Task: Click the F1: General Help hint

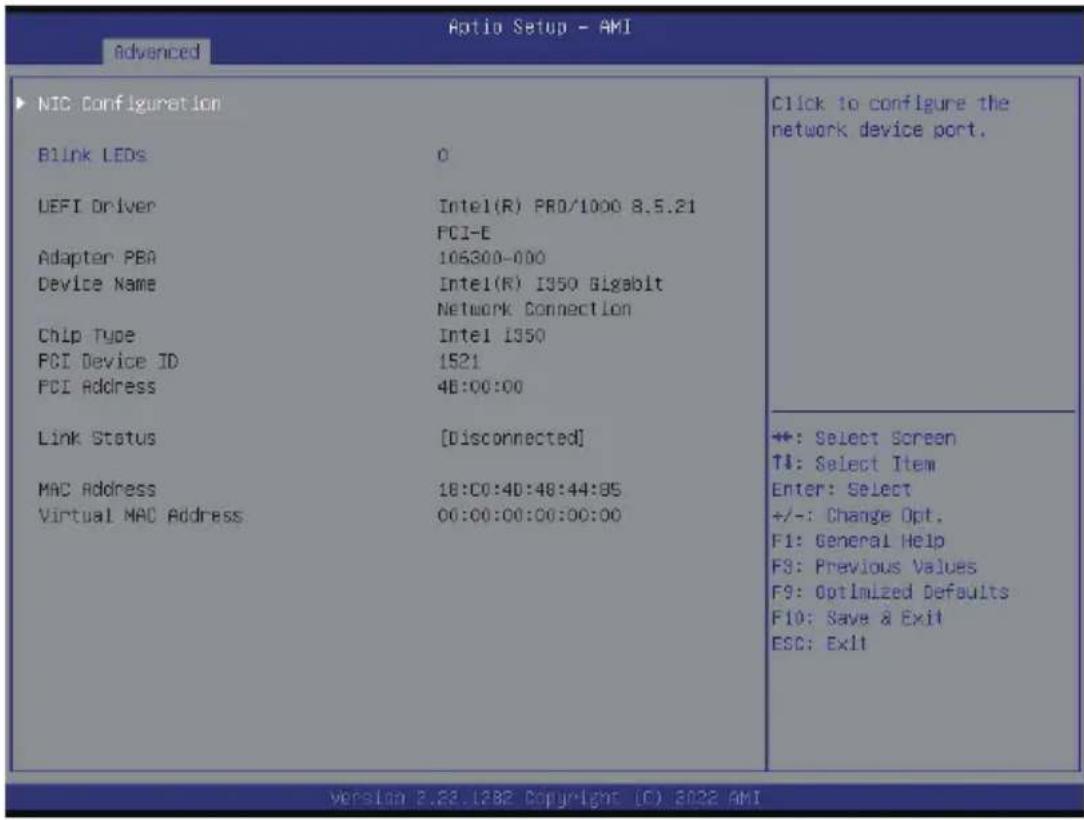Action: tap(858, 541)
